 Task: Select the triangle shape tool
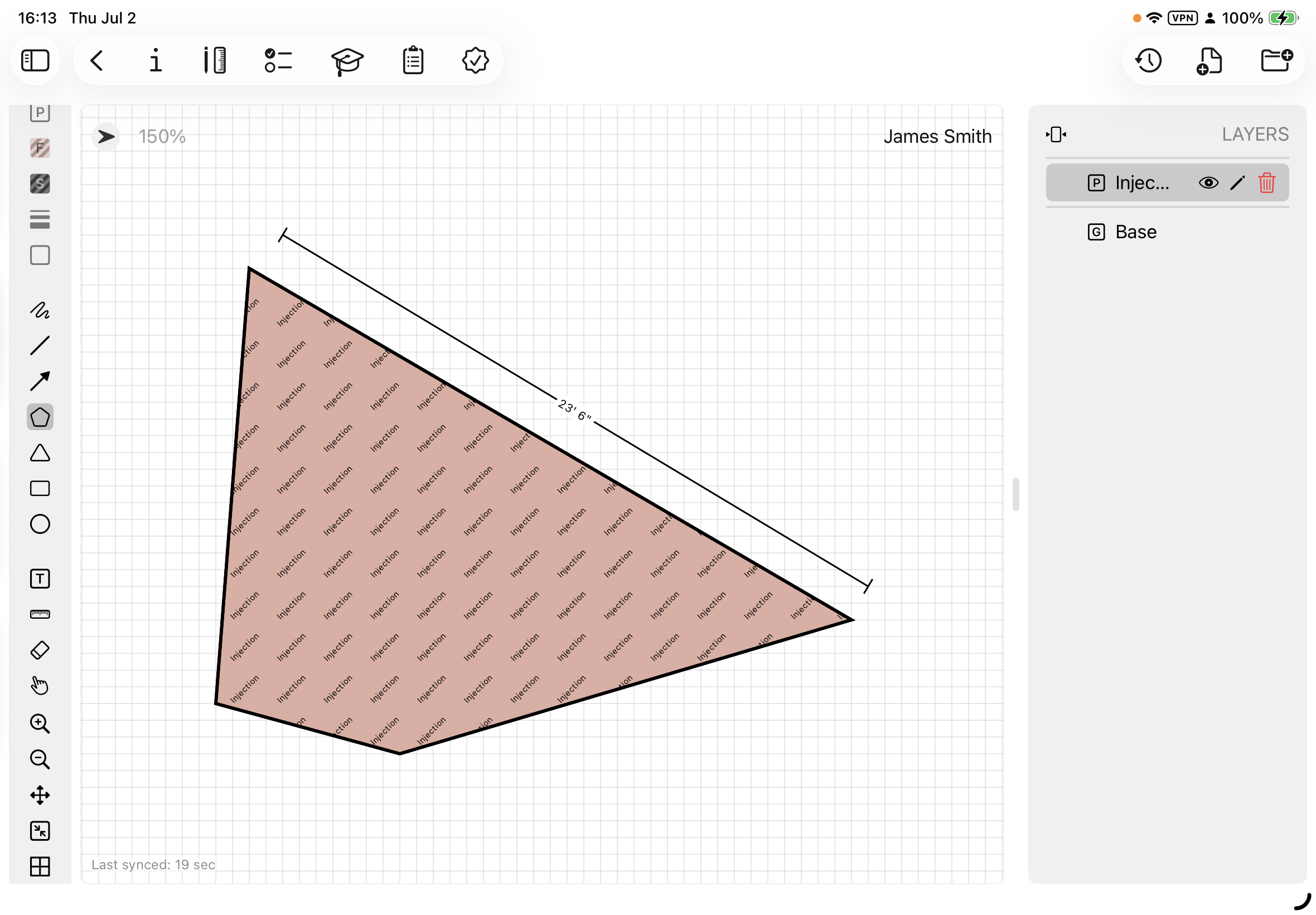40,453
